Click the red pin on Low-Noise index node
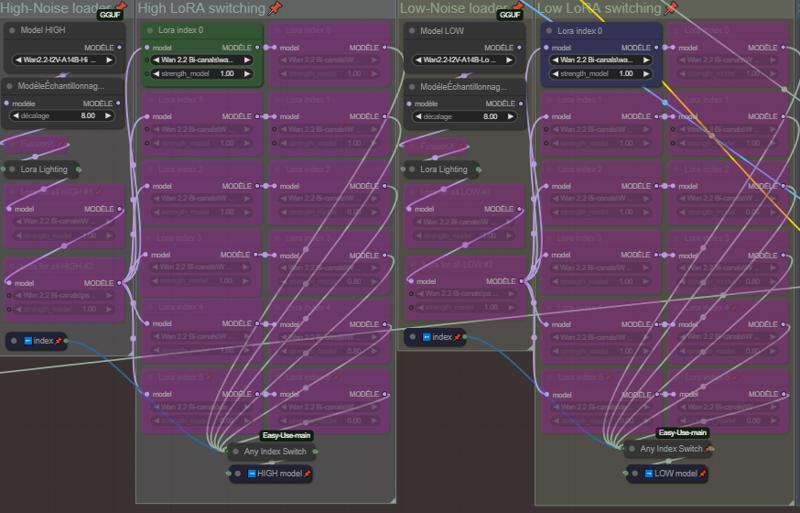The height and width of the screenshot is (513, 800). [457, 337]
